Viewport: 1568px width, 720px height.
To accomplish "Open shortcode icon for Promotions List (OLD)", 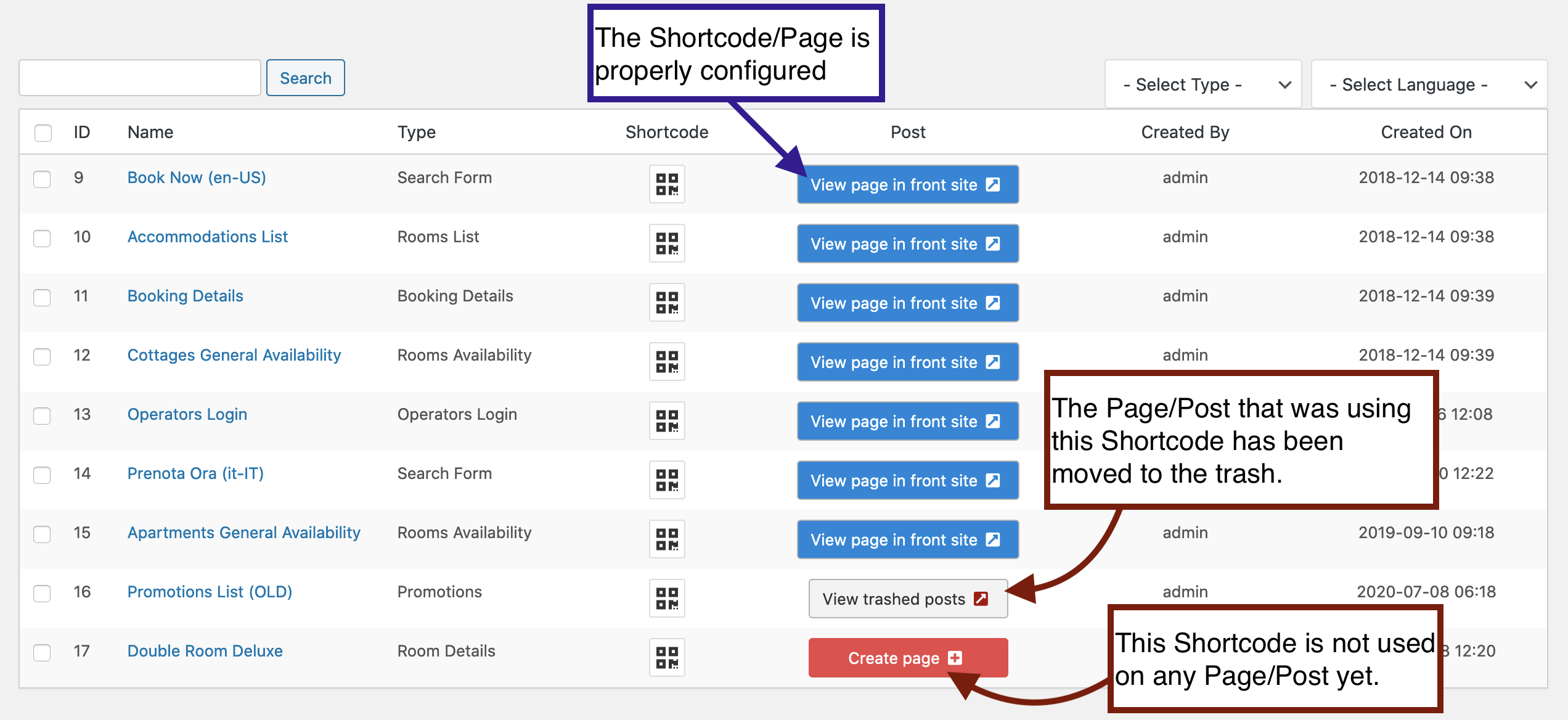I will pos(667,598).
